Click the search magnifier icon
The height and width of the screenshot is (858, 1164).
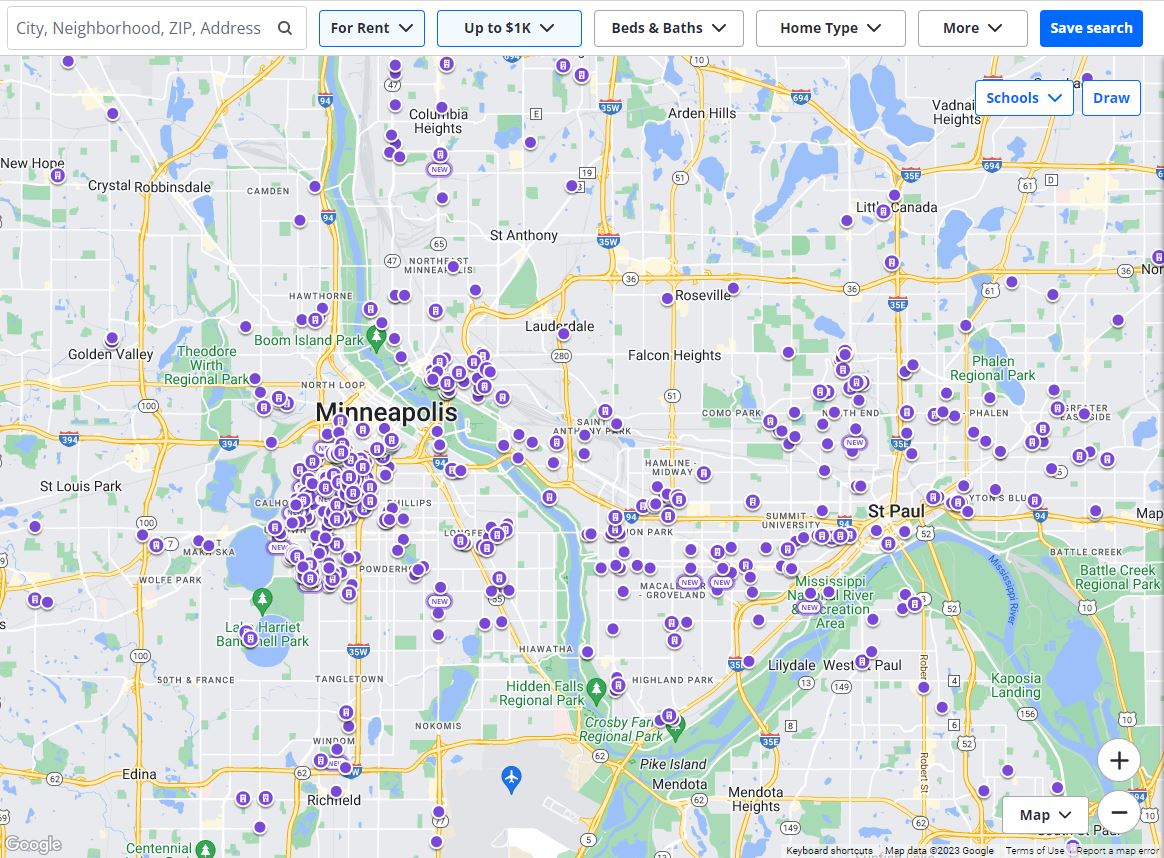(285, 28)
